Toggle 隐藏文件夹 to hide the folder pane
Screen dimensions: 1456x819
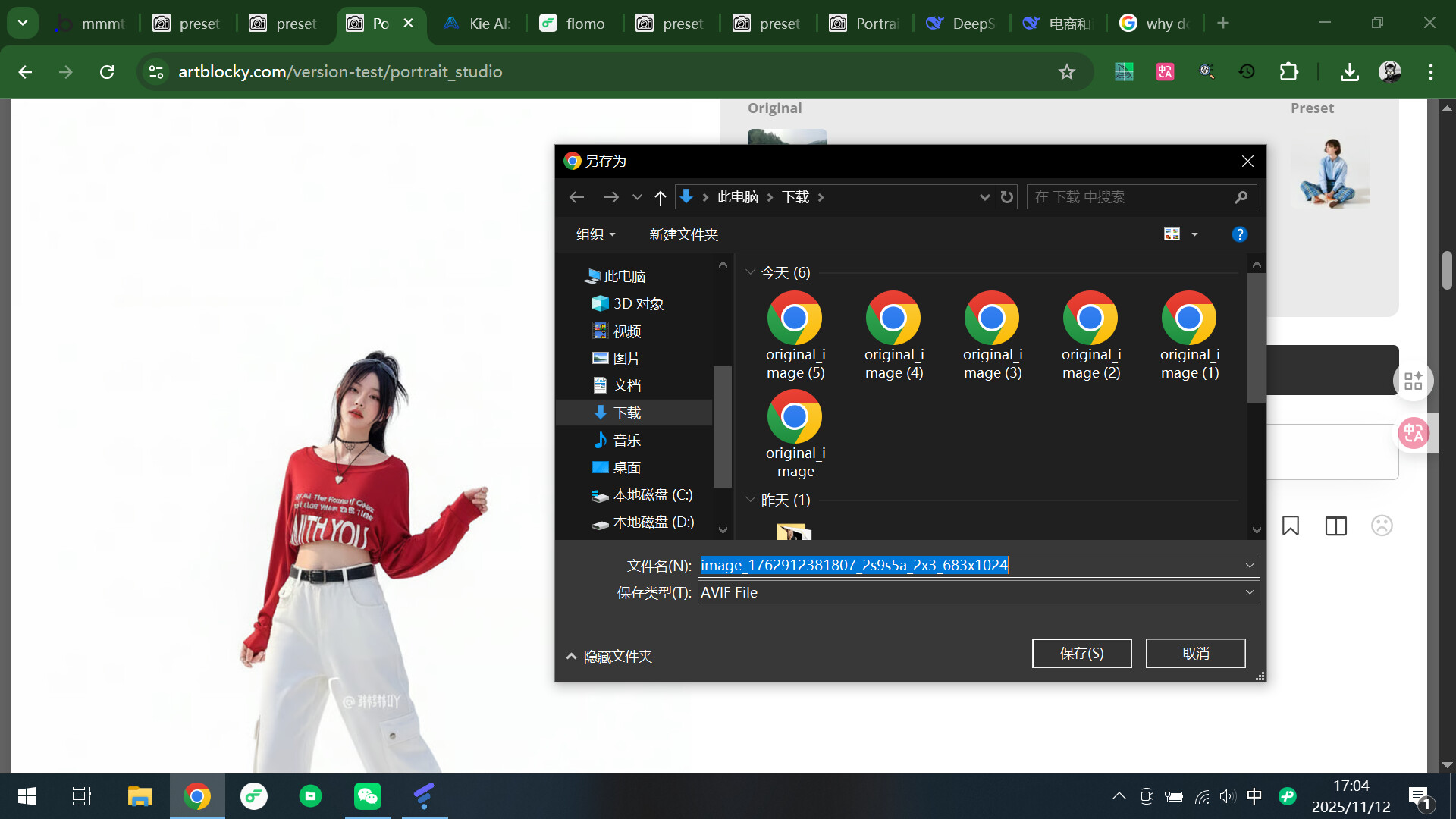click(609, 656)
